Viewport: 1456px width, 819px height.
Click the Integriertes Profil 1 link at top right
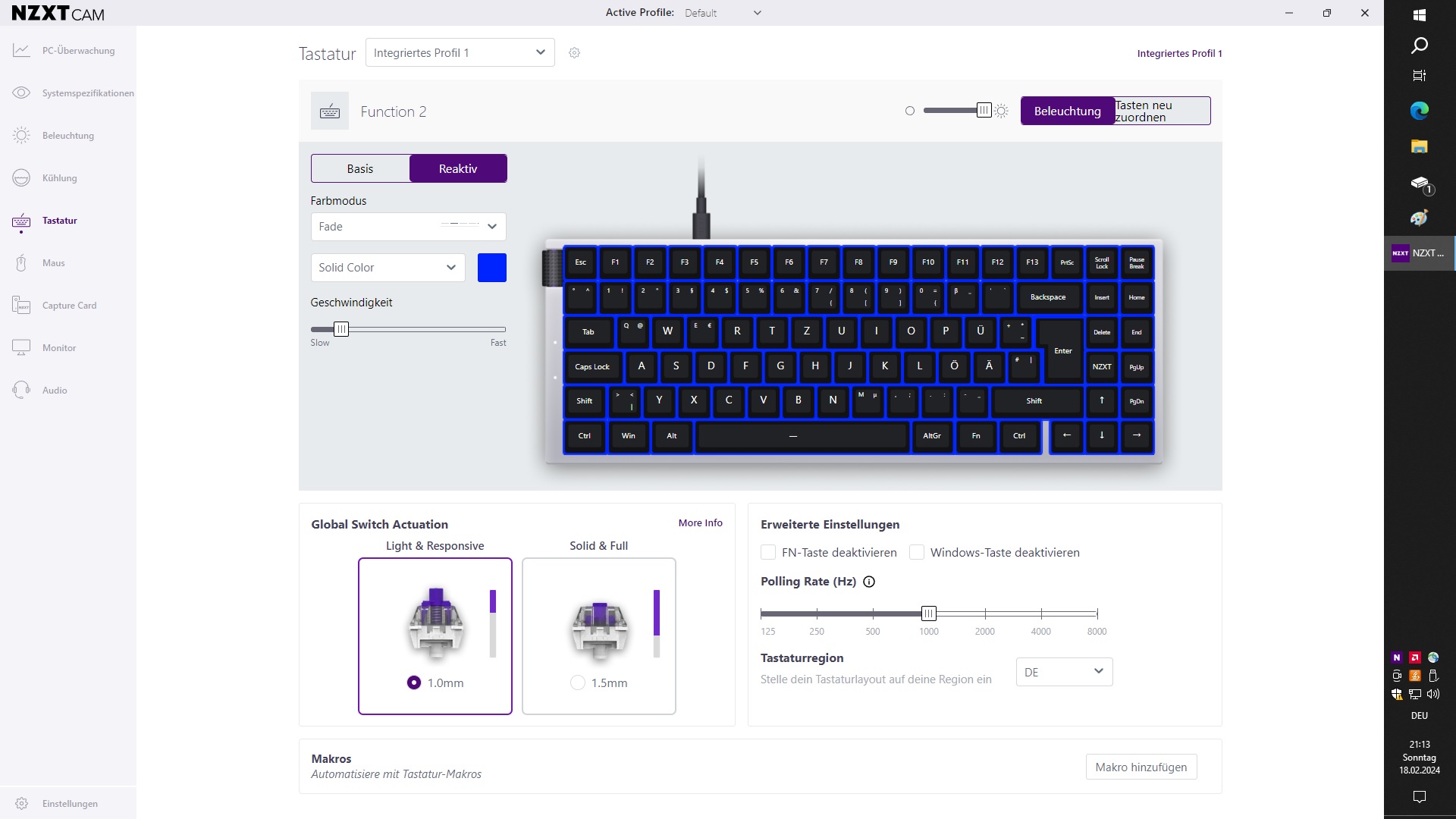(x=1179, y=53)
